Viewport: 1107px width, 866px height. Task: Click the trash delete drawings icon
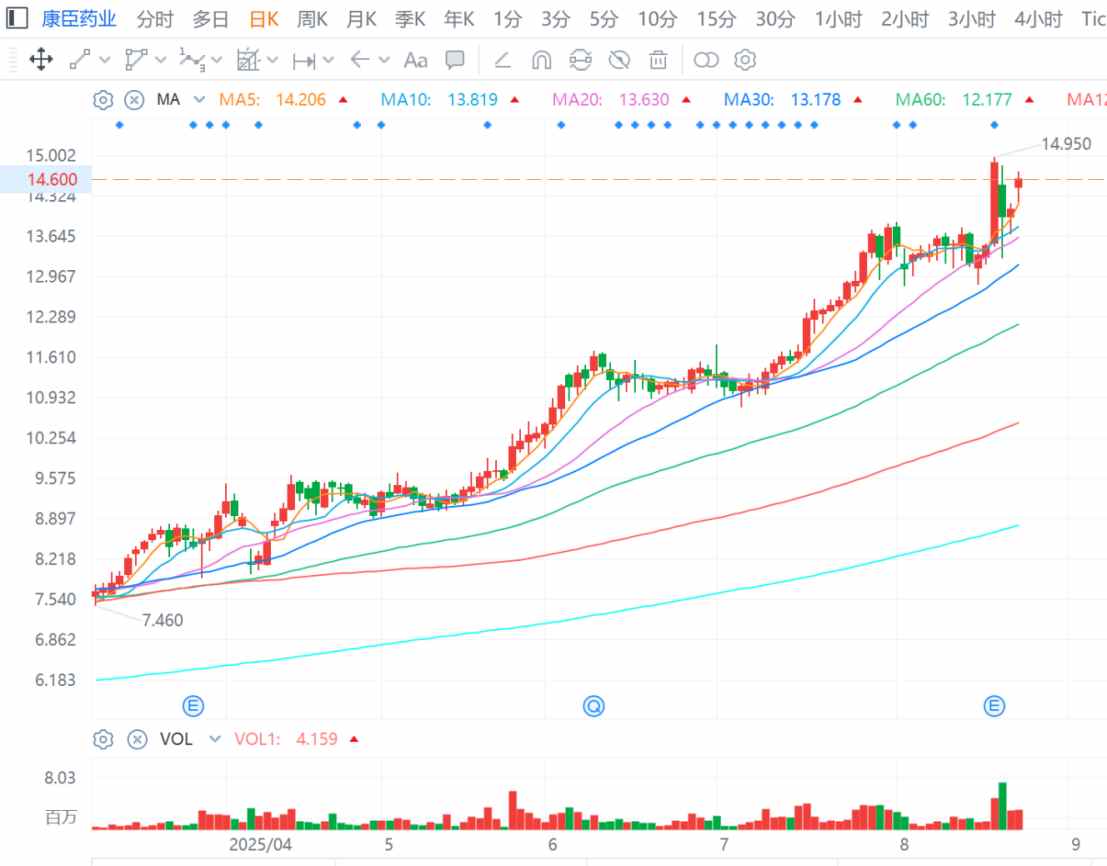[658, 60]
